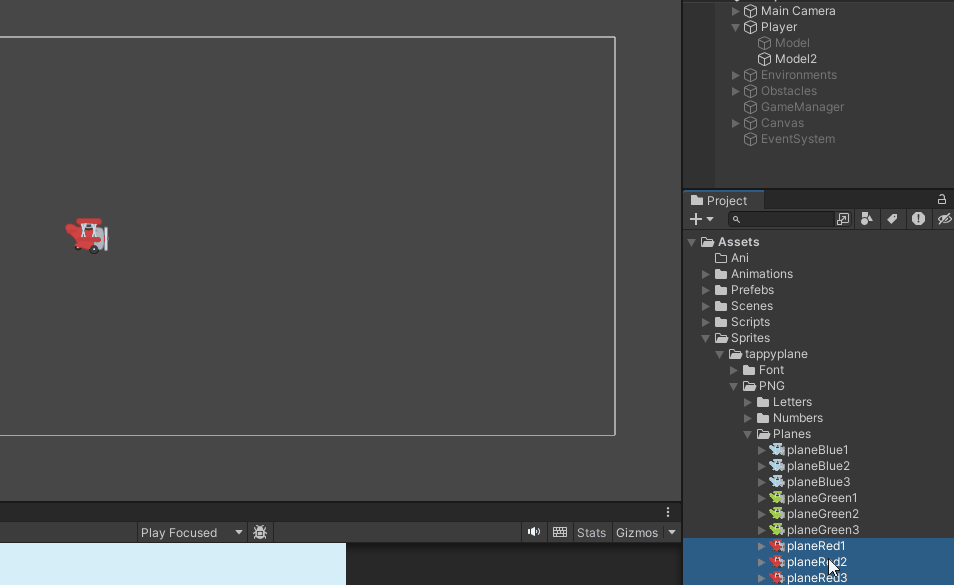The image size is (954, 585).
Task: Toggle the Project panel lock icon
Action: coord(941,199)
